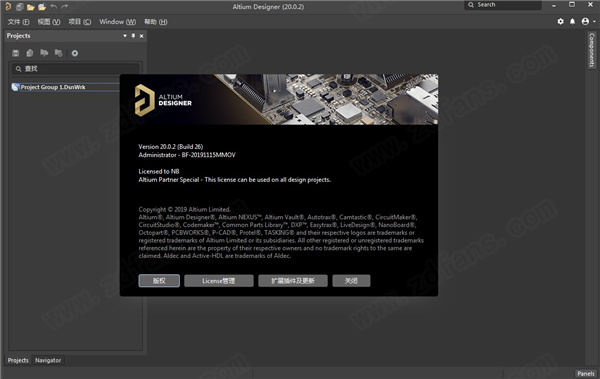Open the 视图 (V) menu
The width and height of the screenshot is (600, 379).
(49, 22)
